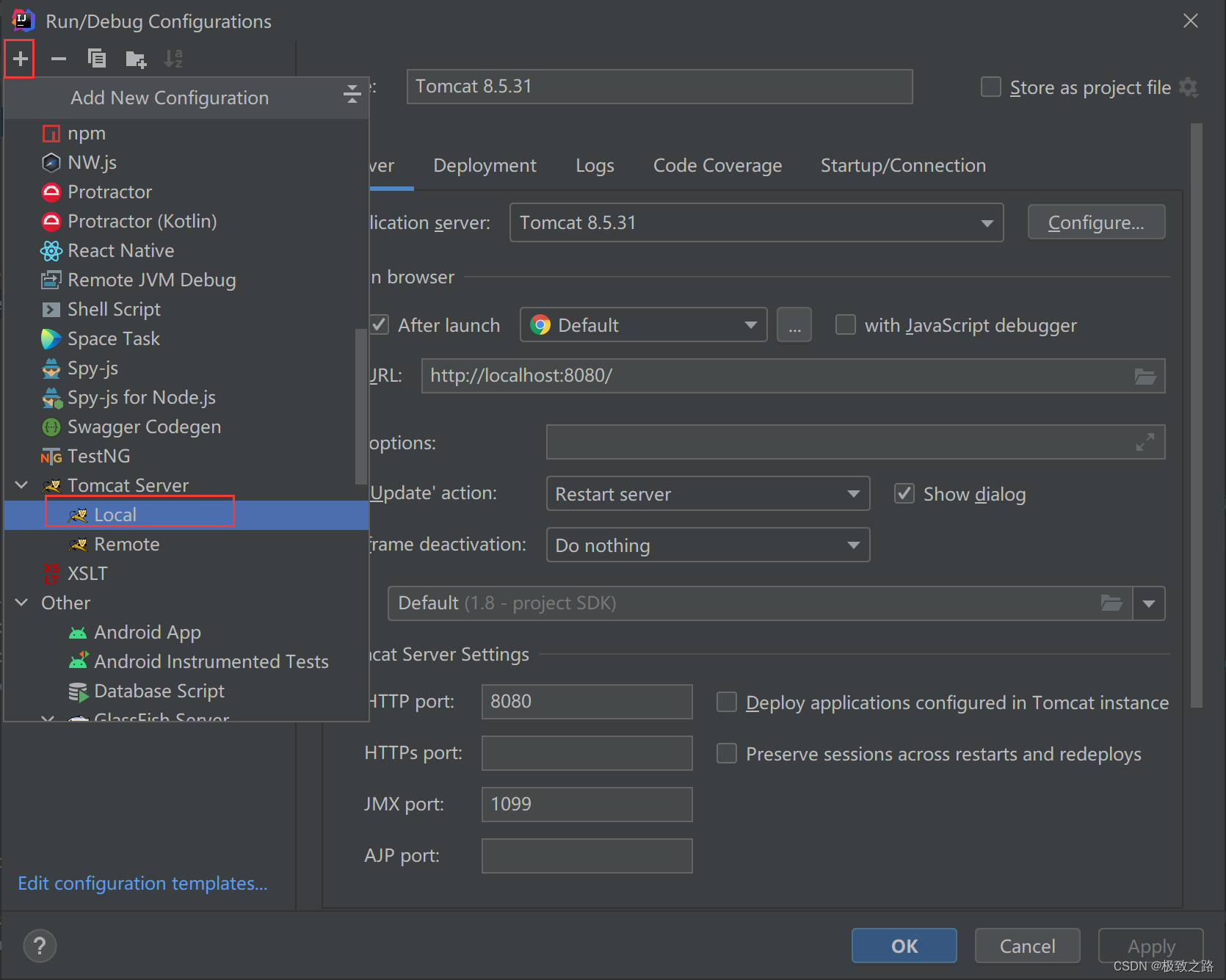
Task: Click the configuration list popup scrollbar
Action: 360,406
